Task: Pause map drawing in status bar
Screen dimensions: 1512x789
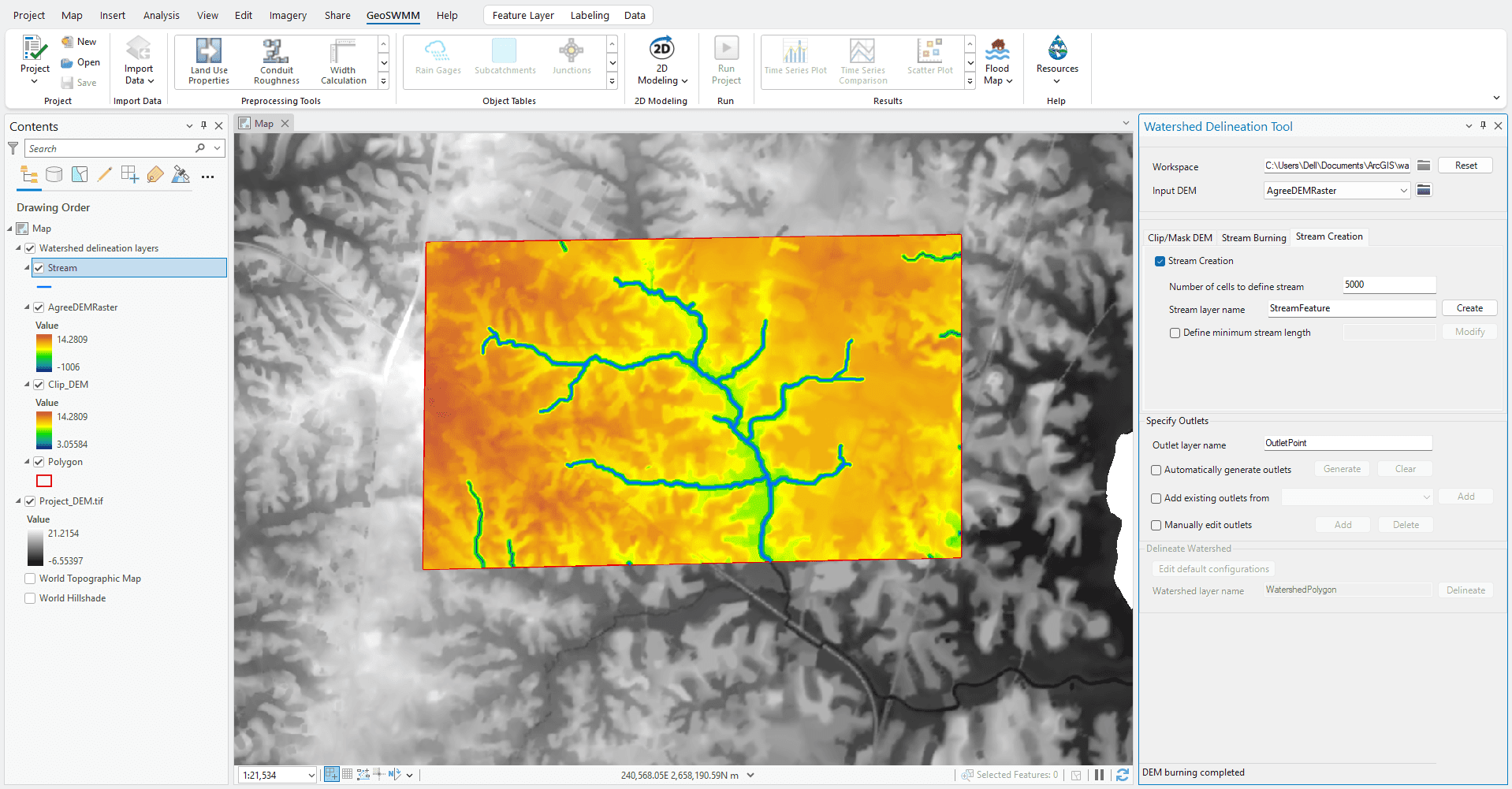Action: 1099,775
